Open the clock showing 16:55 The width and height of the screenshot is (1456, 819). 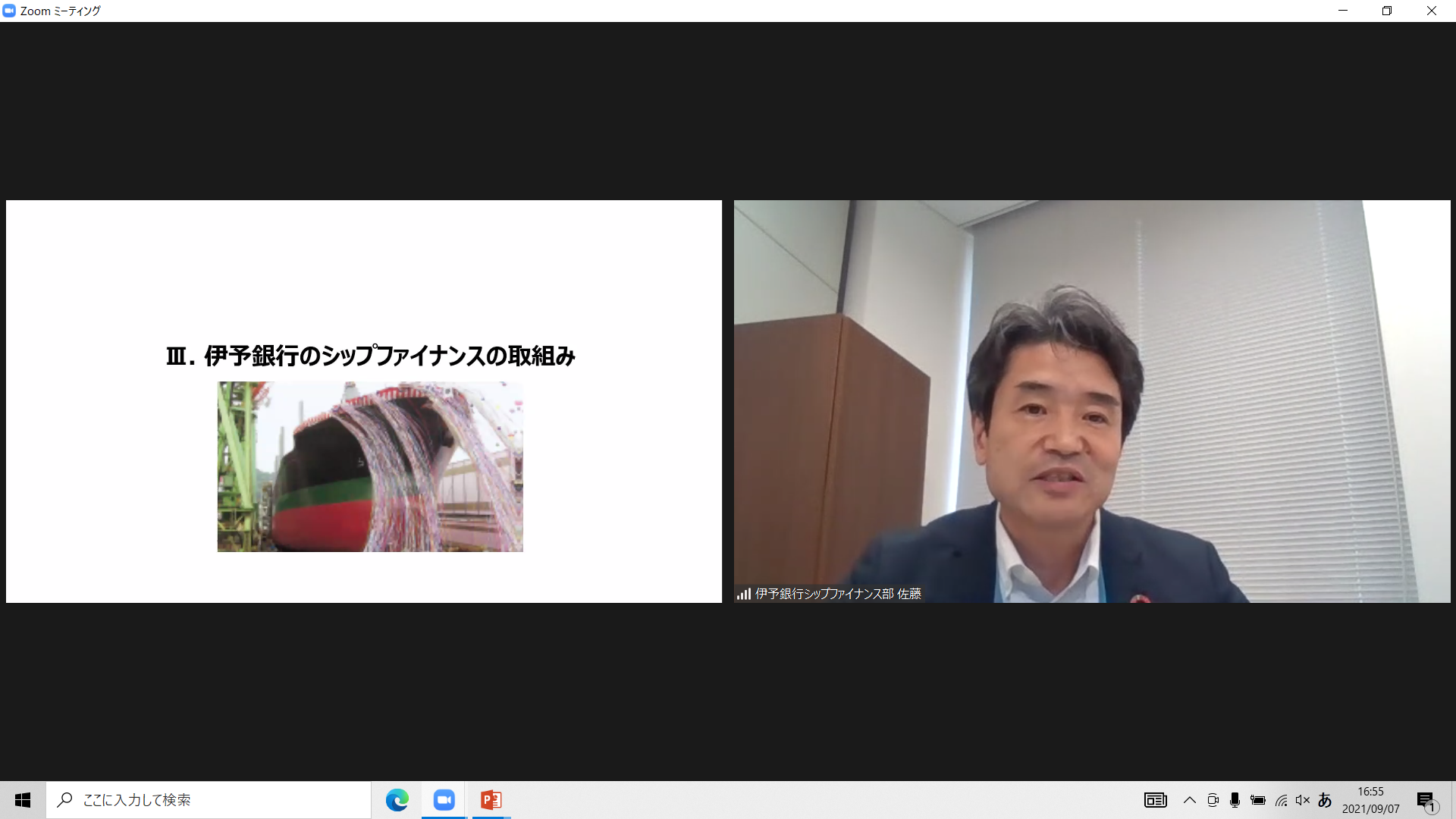[x=1371, y=800]
